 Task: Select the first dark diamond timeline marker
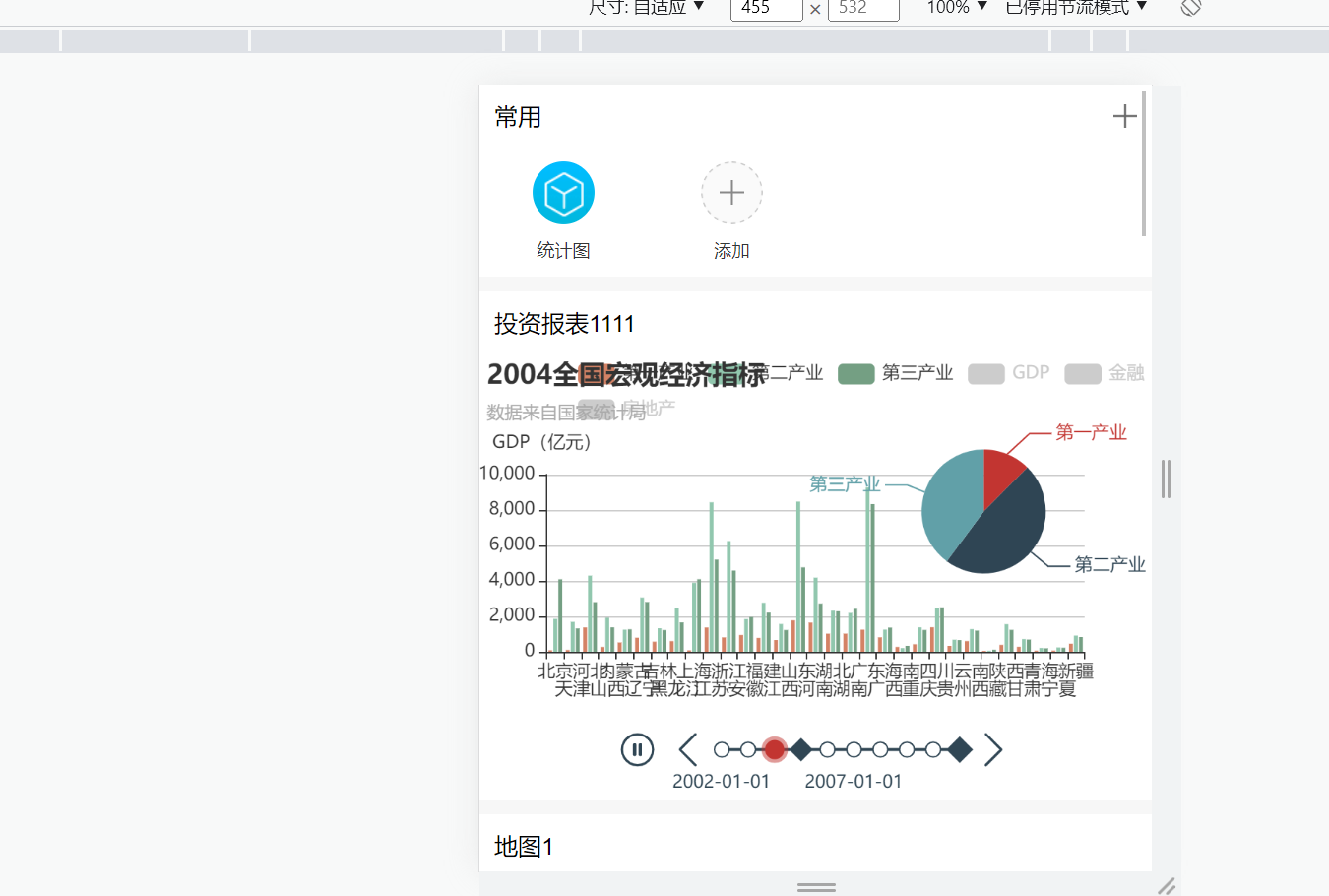(801, 750)
